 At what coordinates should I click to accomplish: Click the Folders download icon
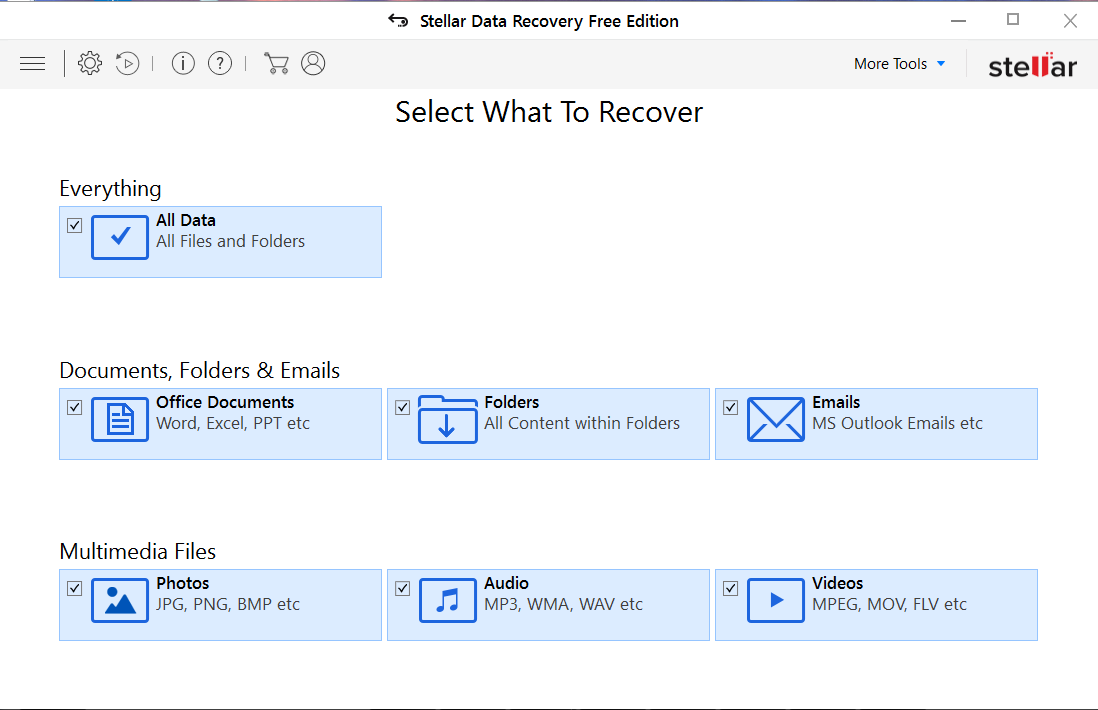click(447, 419)
